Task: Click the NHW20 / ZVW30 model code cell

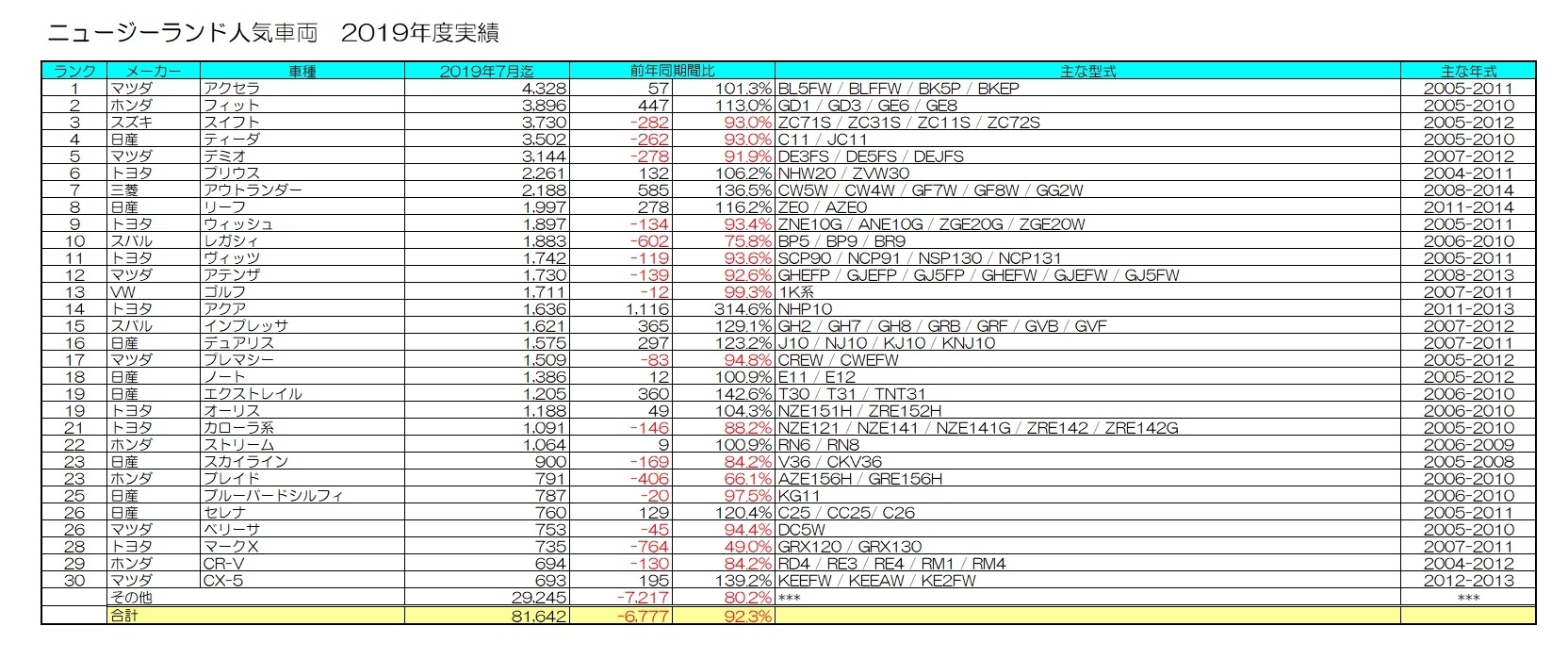Action: tap(1087, 173)
